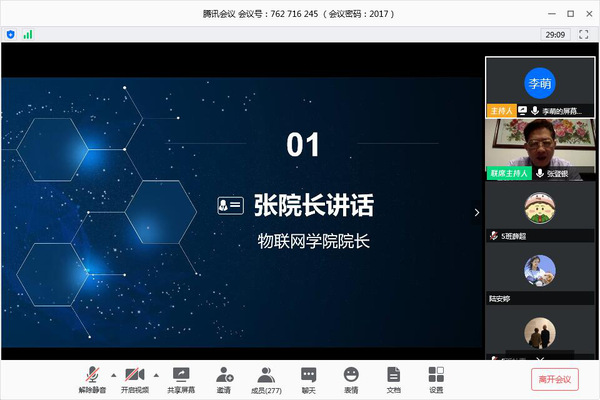The width and height of the screenshot is (600, 400).
Task: Collapse the participant sidebar with the chevron
Action: click(476, 212)
